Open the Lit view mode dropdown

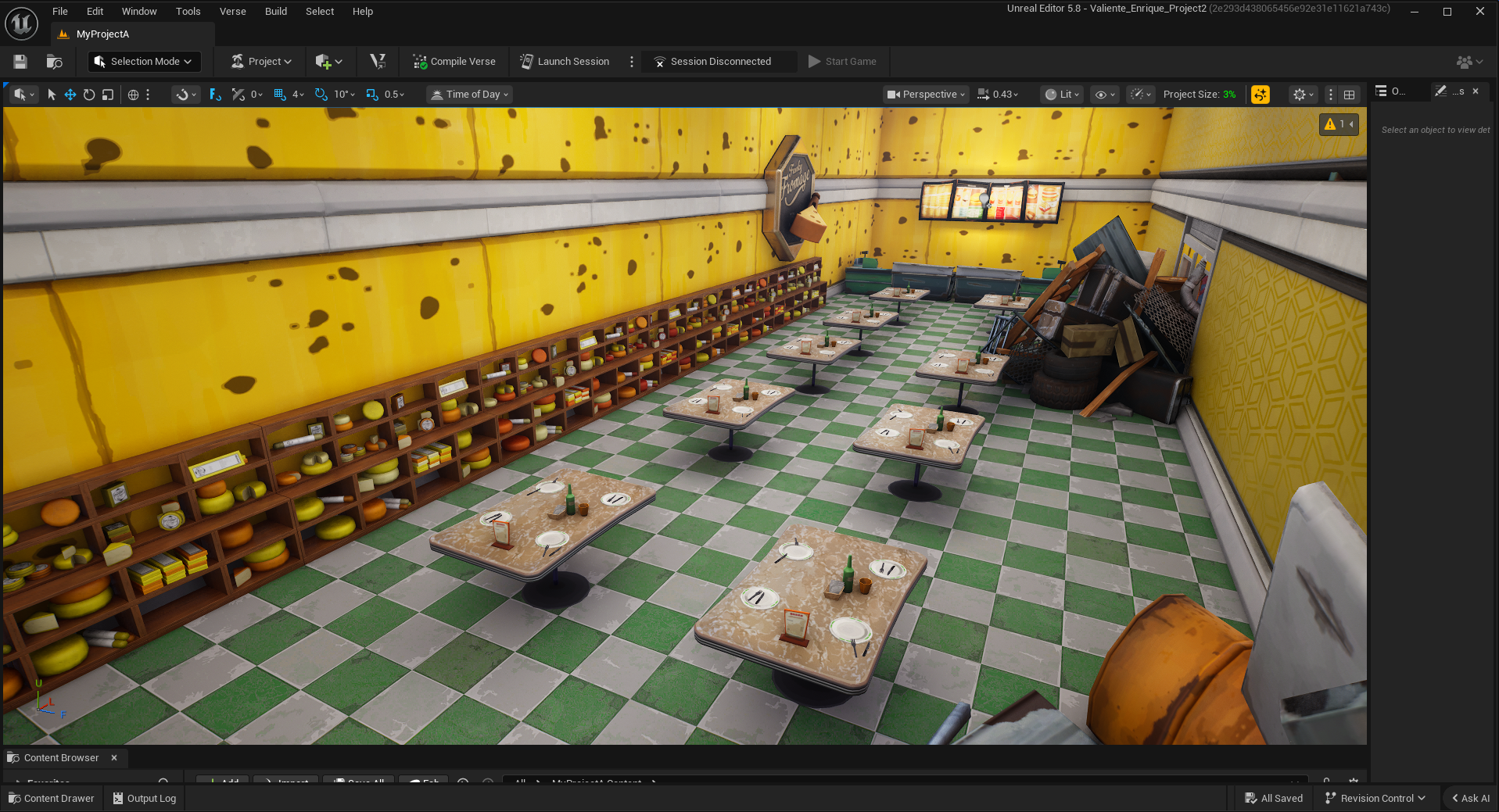click(1062, 95)
